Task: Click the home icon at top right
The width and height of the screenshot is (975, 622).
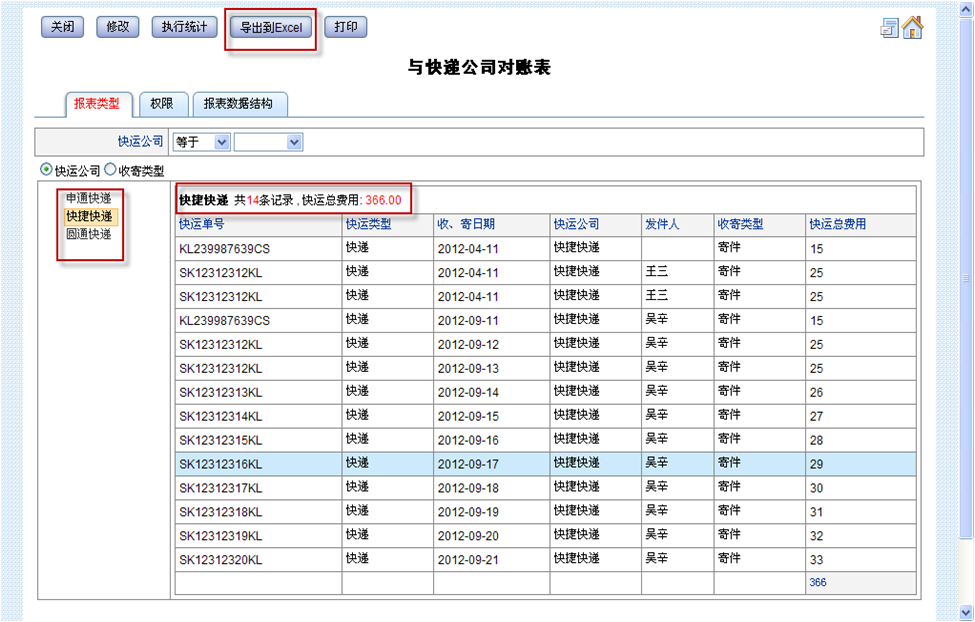Action: (x=913, y=27)
